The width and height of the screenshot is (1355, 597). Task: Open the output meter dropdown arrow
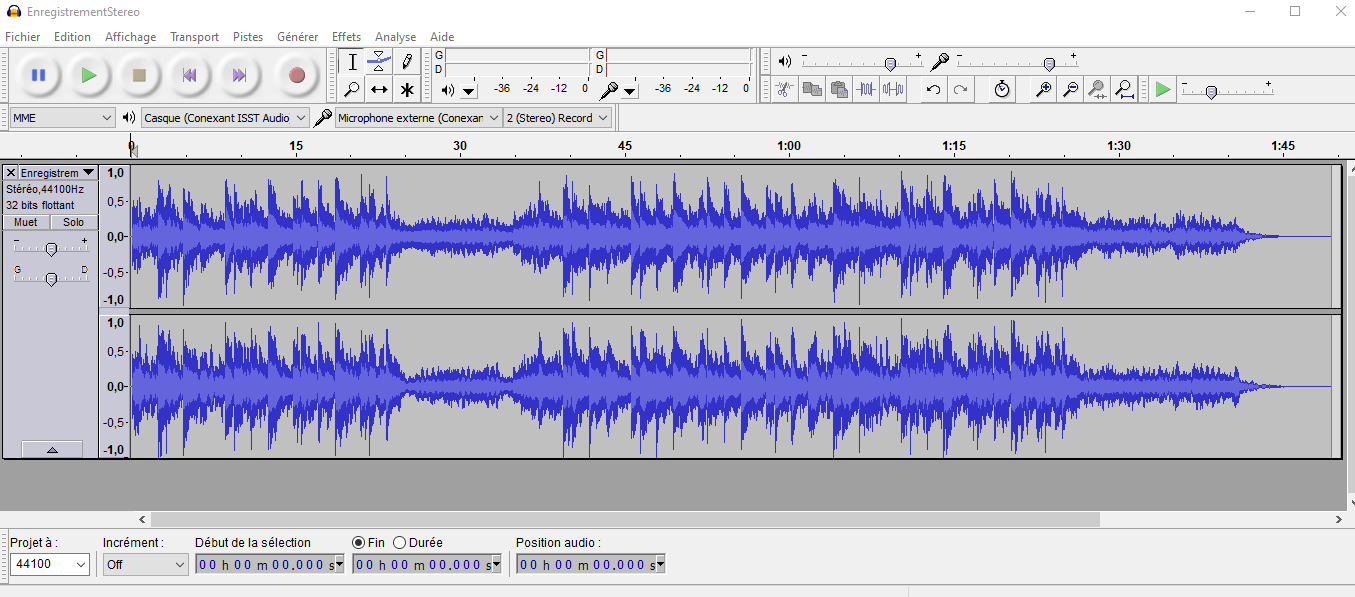(469, 91)
